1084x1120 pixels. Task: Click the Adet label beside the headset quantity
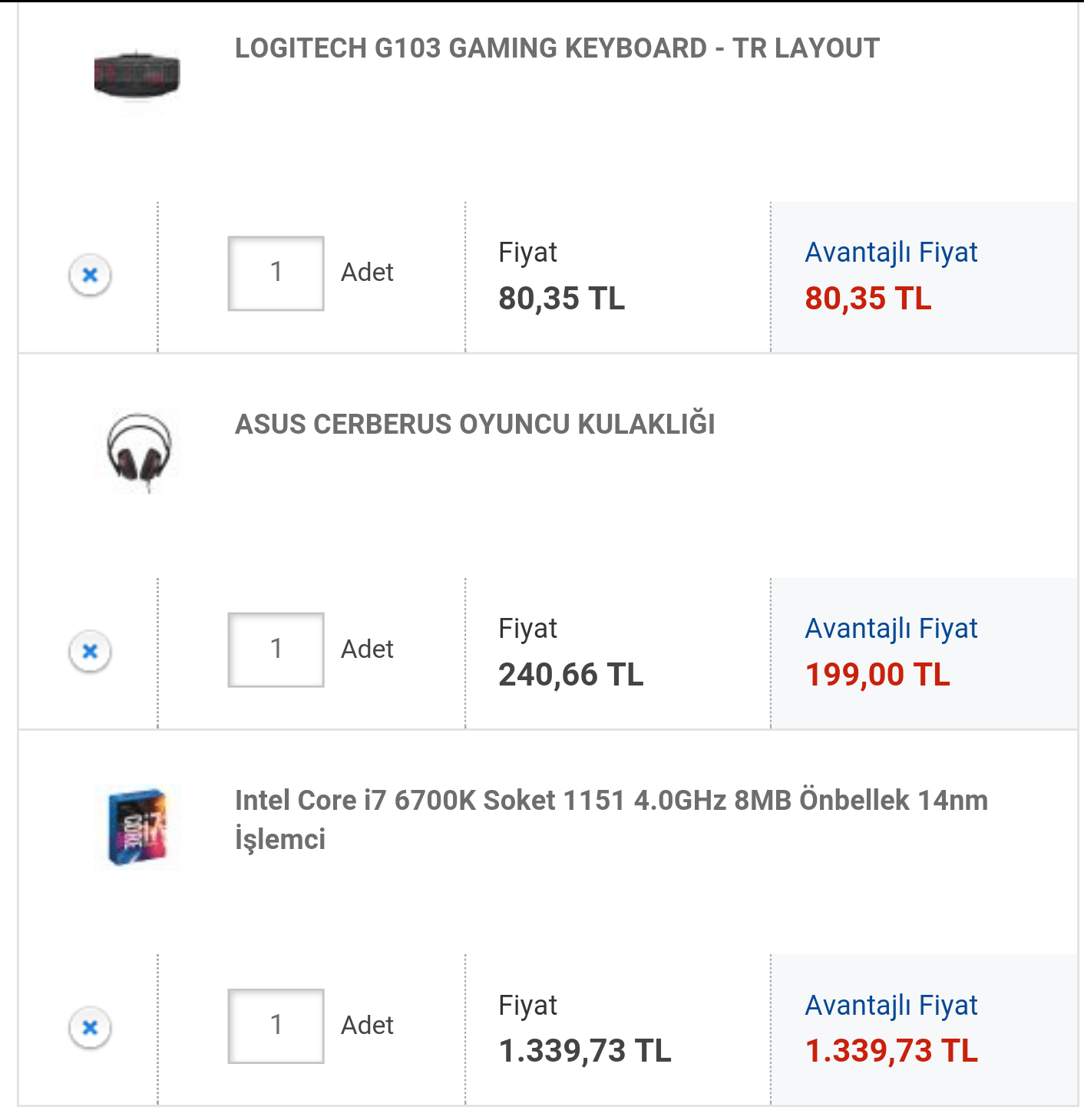[367, 649]
